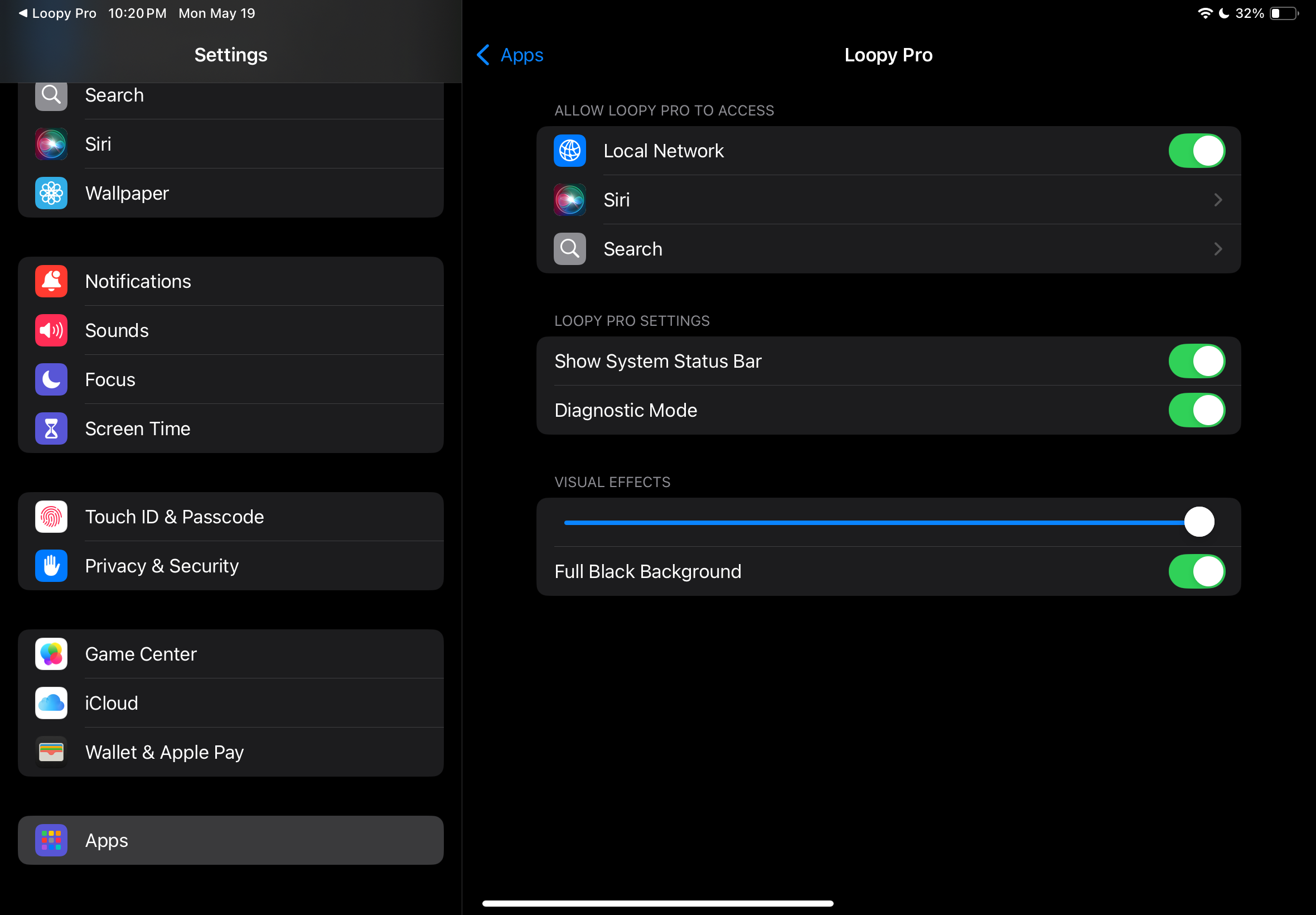Open Privacy & Security settings
The height and width of the screenshot is (915, 1316).
tap(231, 566)
